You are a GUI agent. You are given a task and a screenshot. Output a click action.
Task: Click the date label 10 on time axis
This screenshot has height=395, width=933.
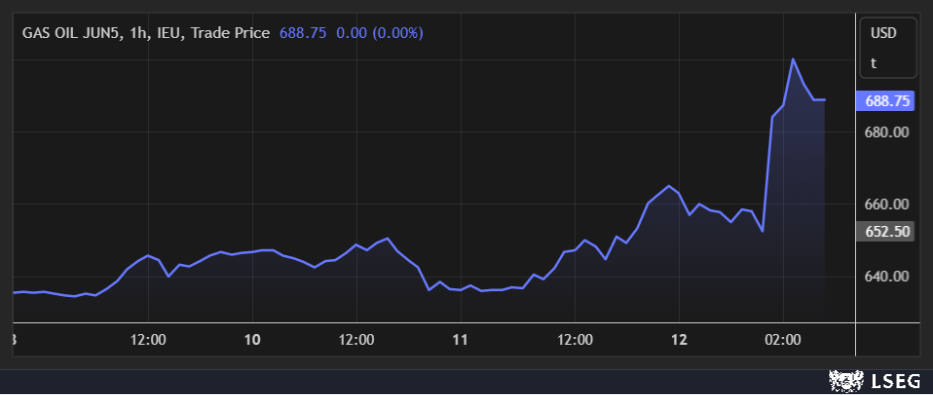coord(252,340)
